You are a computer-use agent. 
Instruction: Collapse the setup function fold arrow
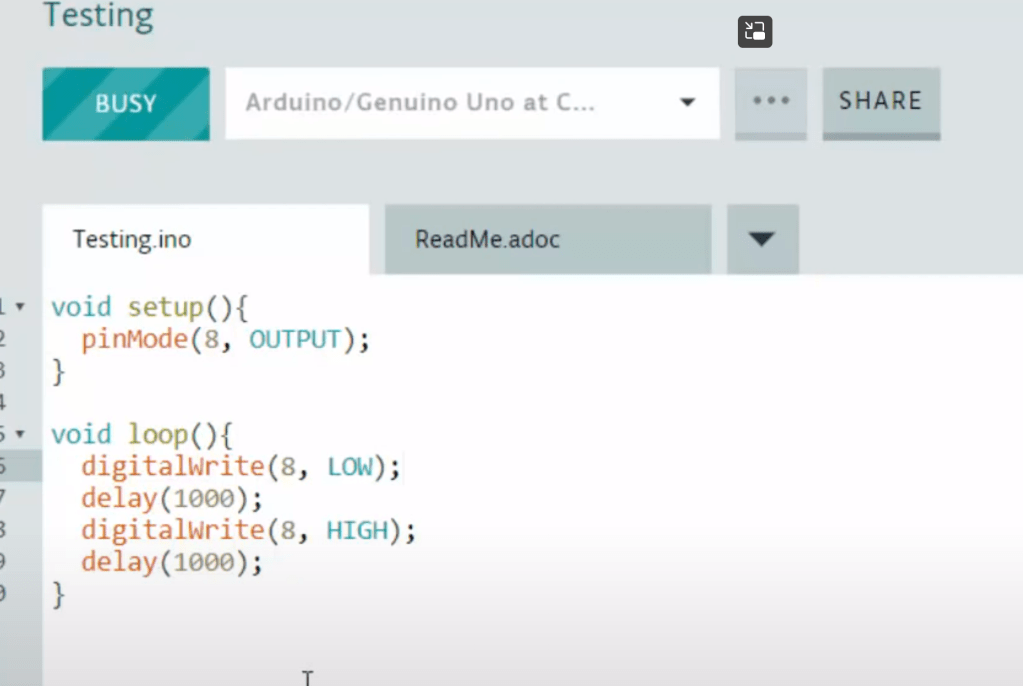click(20, 307)
